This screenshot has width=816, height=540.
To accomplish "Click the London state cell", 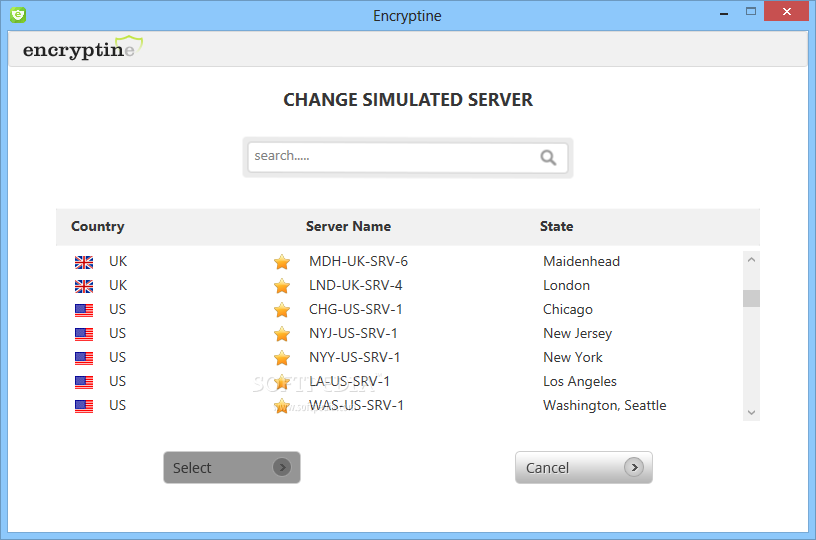I will click(x=566, y=285).
